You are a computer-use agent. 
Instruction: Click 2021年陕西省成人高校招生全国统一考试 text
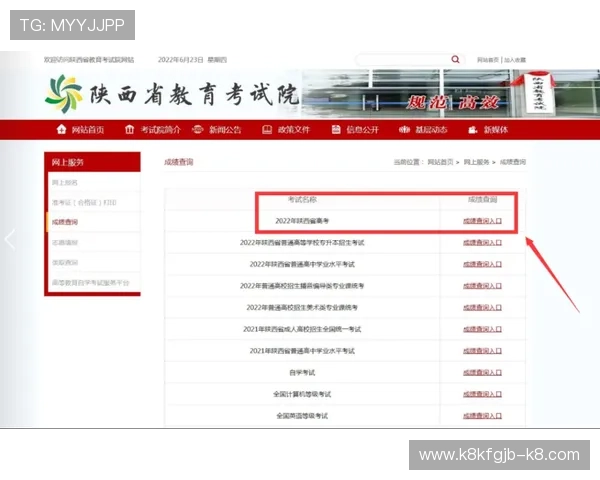(x=302, y=329)
